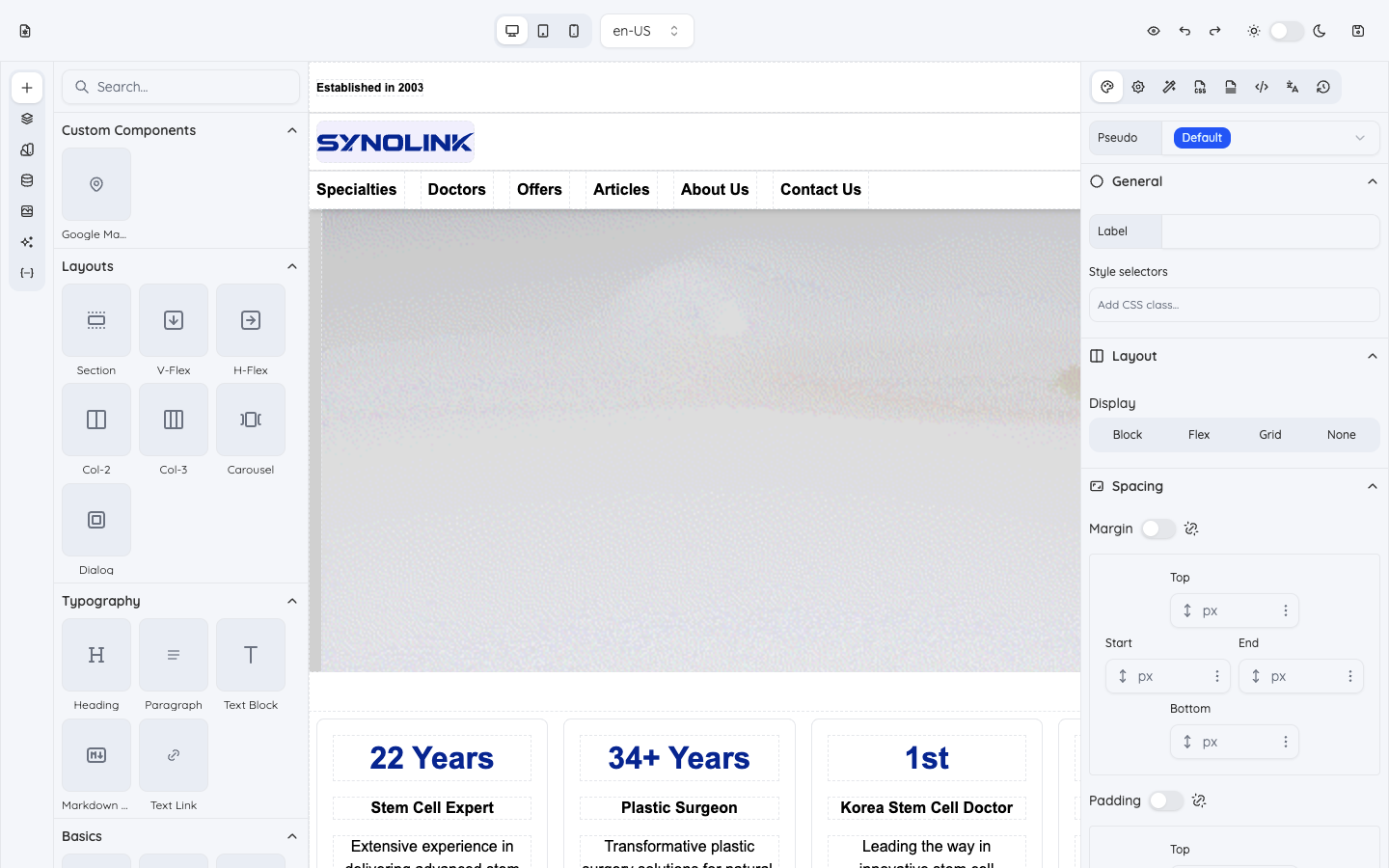Set display to None

point(1342,435)
